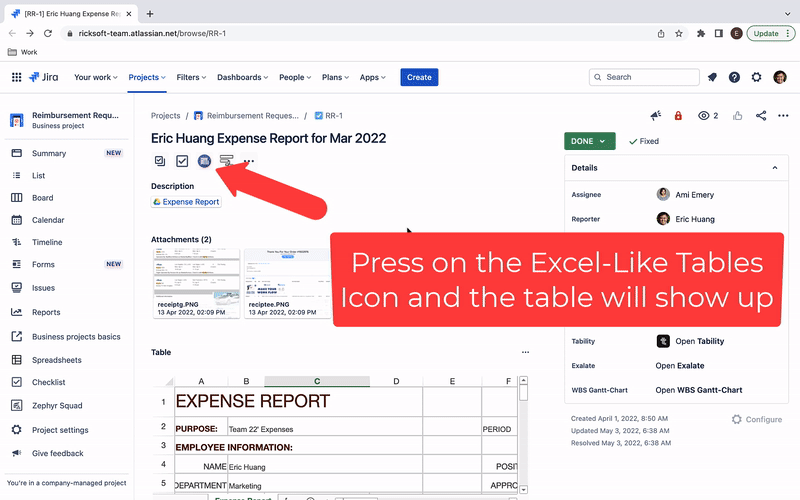800x500 pixels.
Task: Click Projects breadcrumb link
Action: click(x=165, y=116)
